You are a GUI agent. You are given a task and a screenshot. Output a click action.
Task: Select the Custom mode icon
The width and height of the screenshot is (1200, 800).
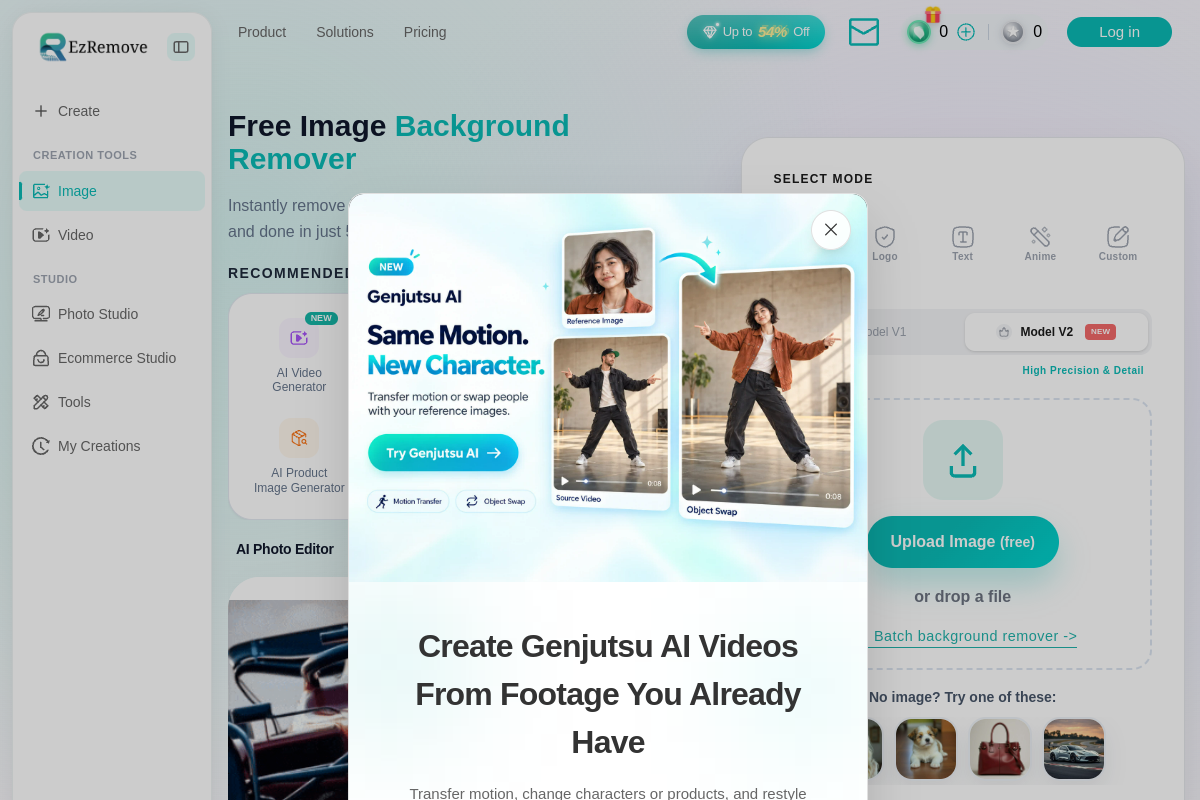click(x=1118, y=243)
